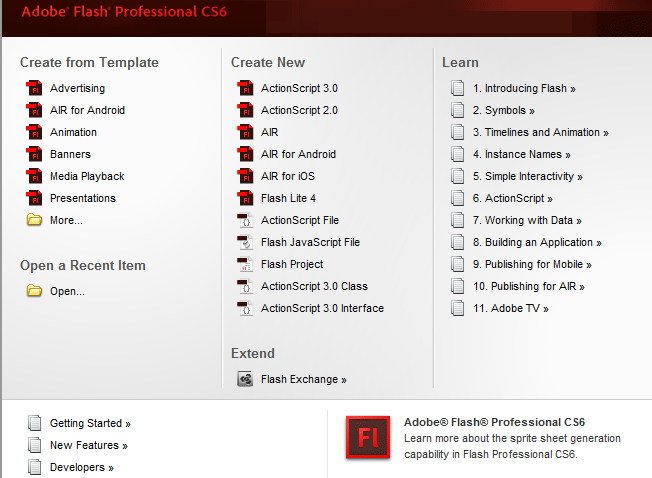This screenshot has width=652, height=478.
Task: Click the Open... recent item folder icon
Action: tap(35, 291)
